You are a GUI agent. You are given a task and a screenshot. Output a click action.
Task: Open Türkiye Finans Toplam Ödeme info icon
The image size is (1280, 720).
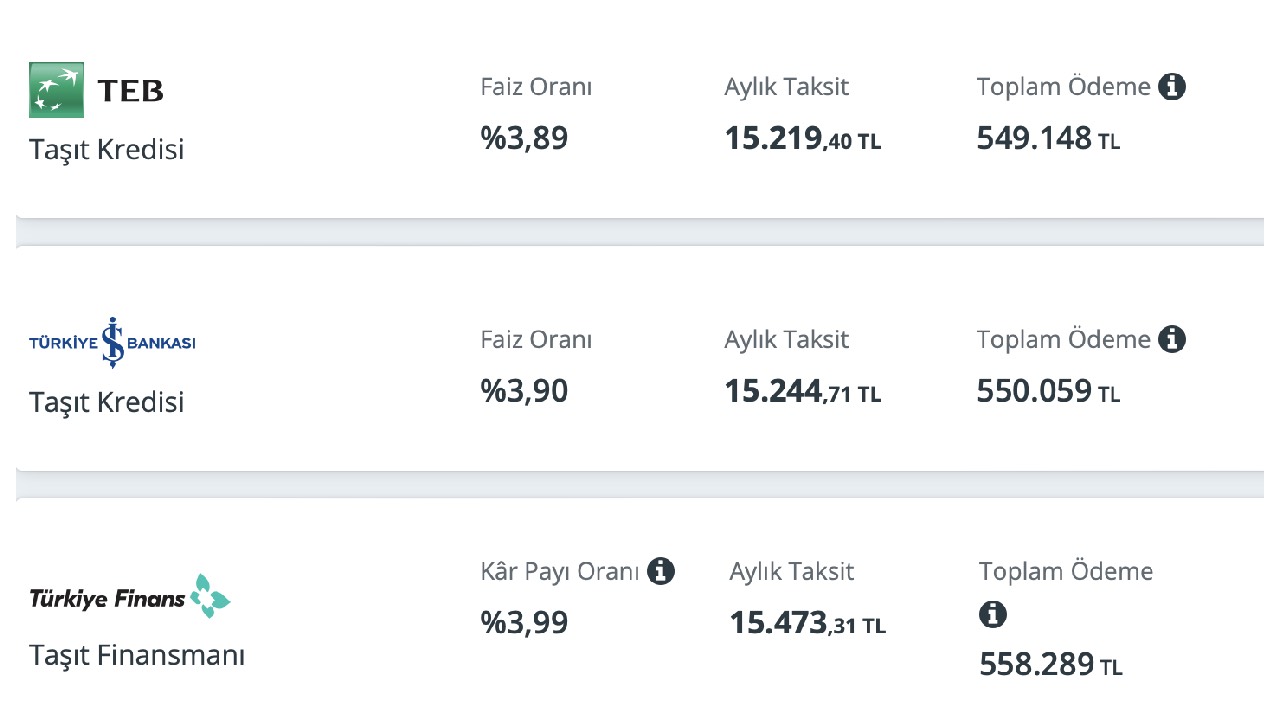click(x=993, y=614)
